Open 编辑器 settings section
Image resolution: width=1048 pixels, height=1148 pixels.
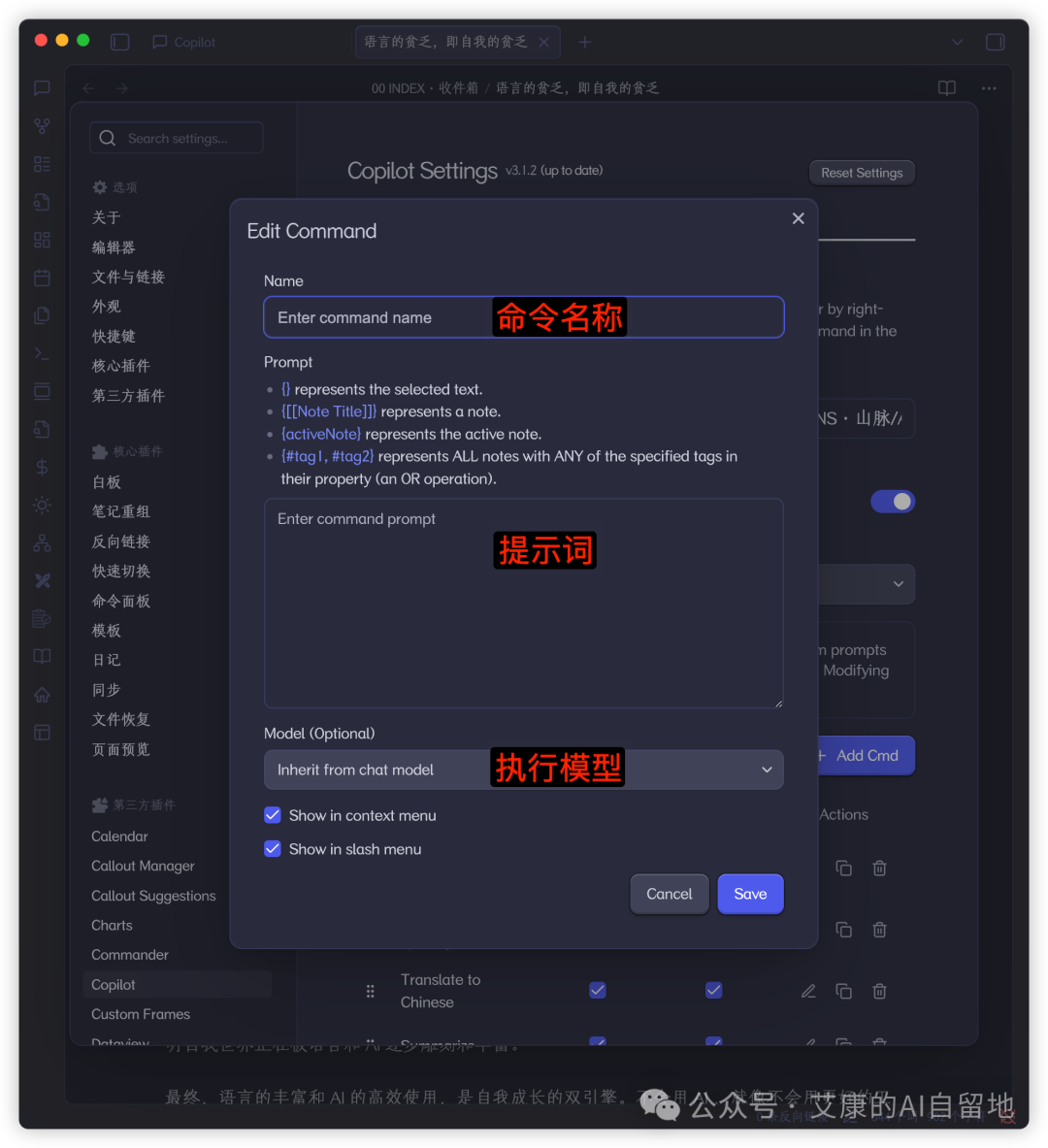pyautogui.click(x=114, y=247)
